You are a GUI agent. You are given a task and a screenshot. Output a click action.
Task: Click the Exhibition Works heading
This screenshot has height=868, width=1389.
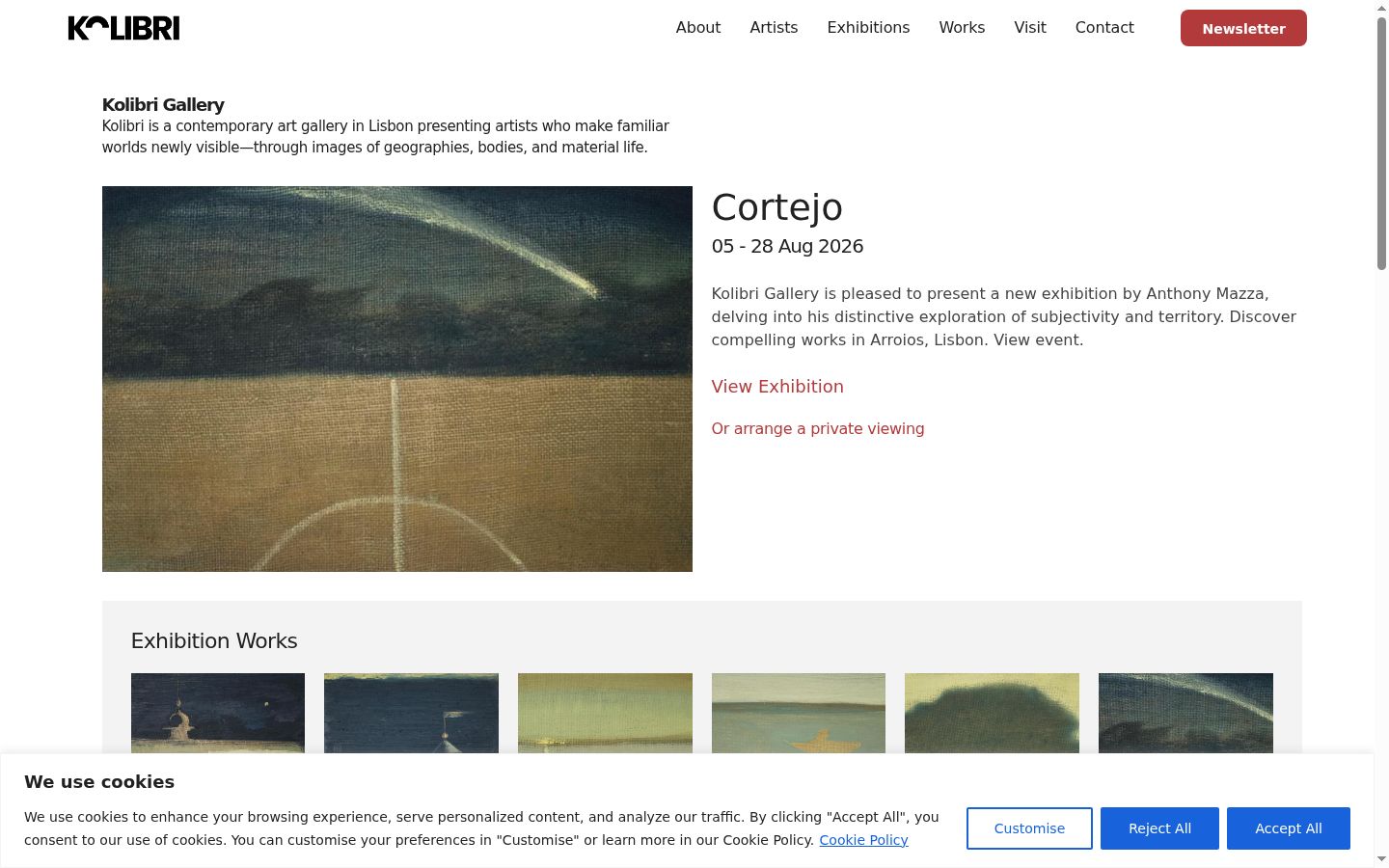pos(214,641)
